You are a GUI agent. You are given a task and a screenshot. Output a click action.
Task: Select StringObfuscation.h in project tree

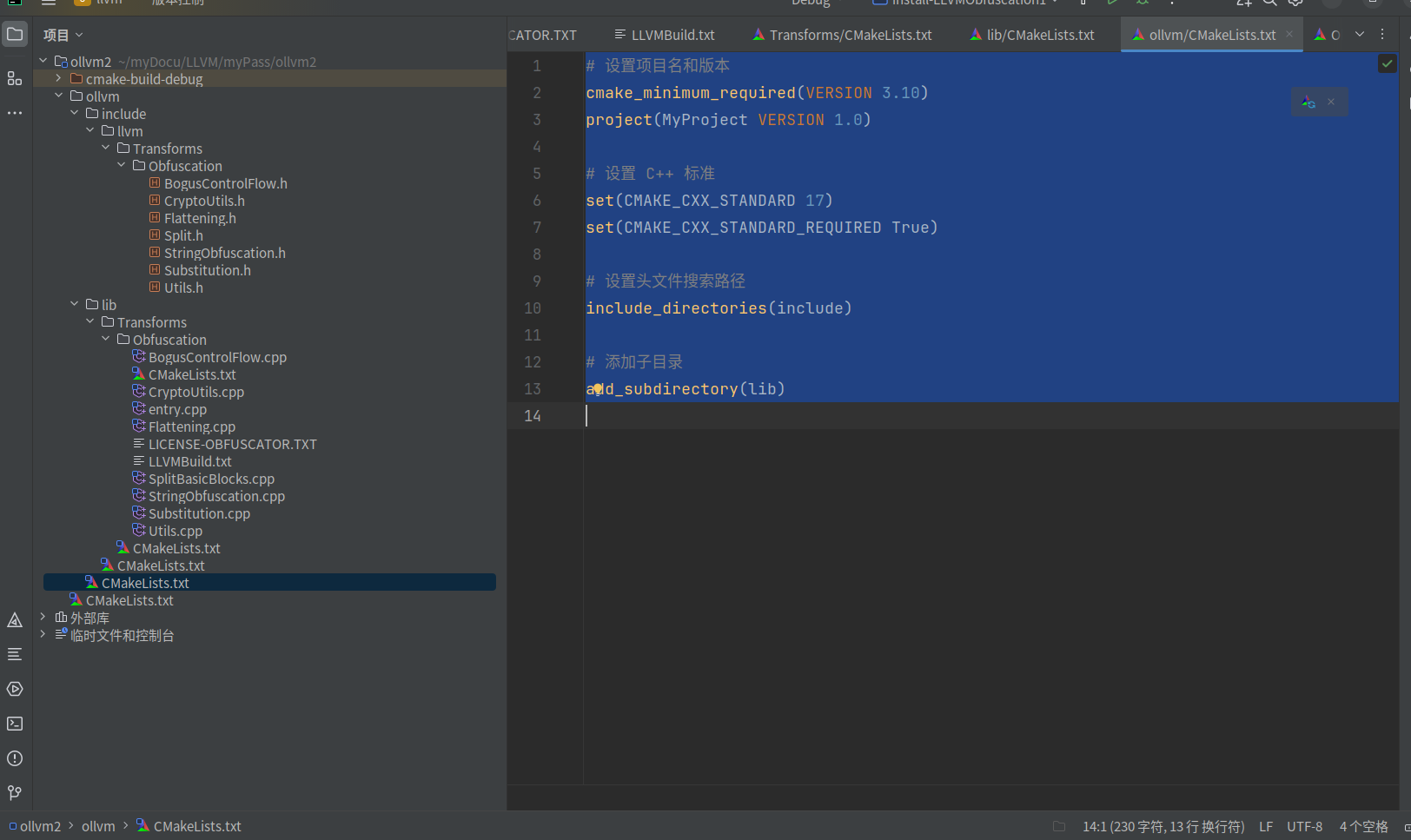coord(217,253)
